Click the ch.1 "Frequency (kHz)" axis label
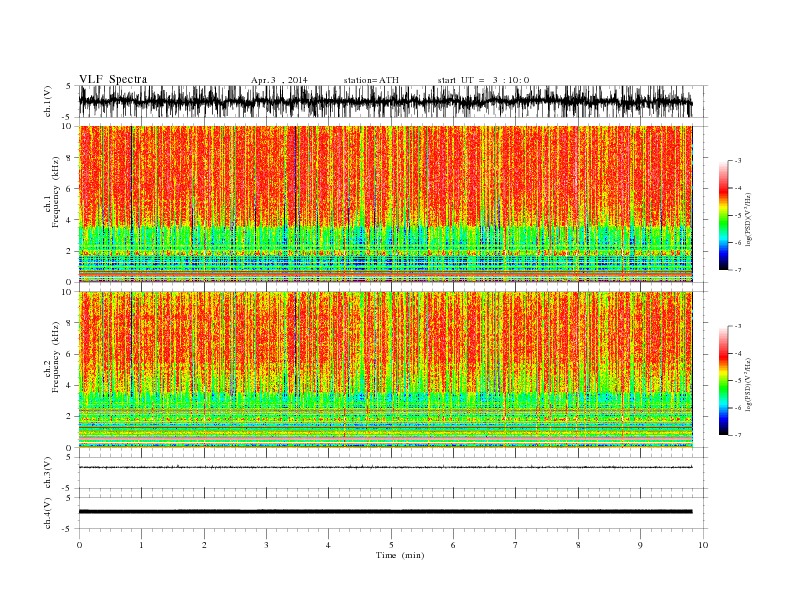 (x=55, y=192)
